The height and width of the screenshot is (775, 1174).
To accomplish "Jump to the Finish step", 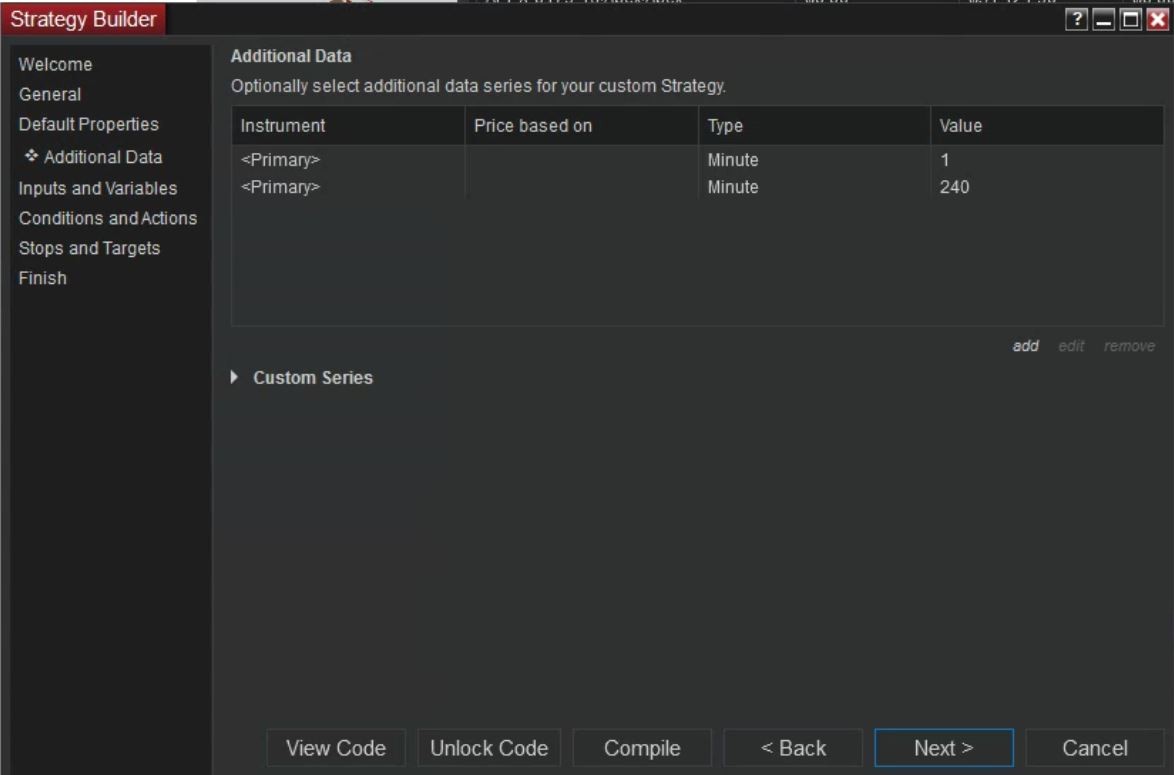I will [43, 278].
